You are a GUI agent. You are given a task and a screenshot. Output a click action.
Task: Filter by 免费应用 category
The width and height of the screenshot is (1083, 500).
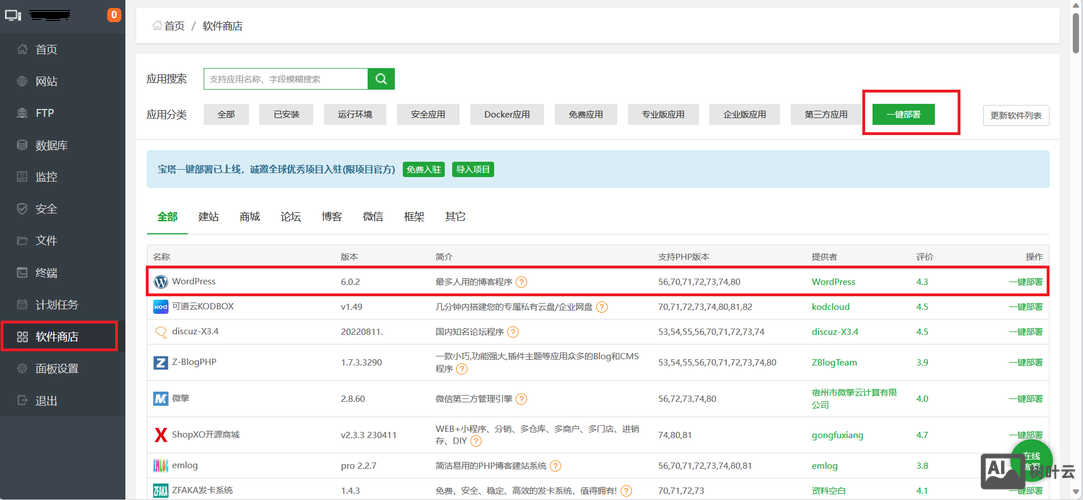coord(586,115)
